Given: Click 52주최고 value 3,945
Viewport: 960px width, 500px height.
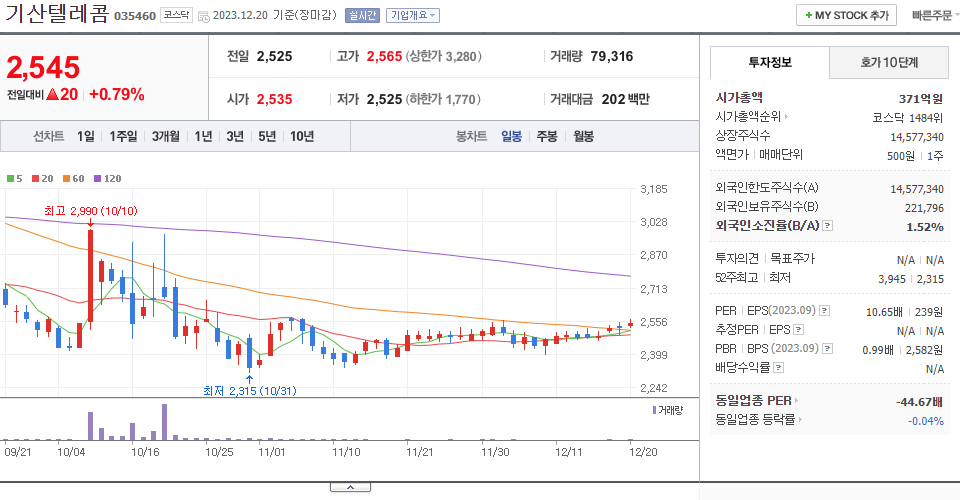Looking at the screenshot, I should (x=891, y=279).
